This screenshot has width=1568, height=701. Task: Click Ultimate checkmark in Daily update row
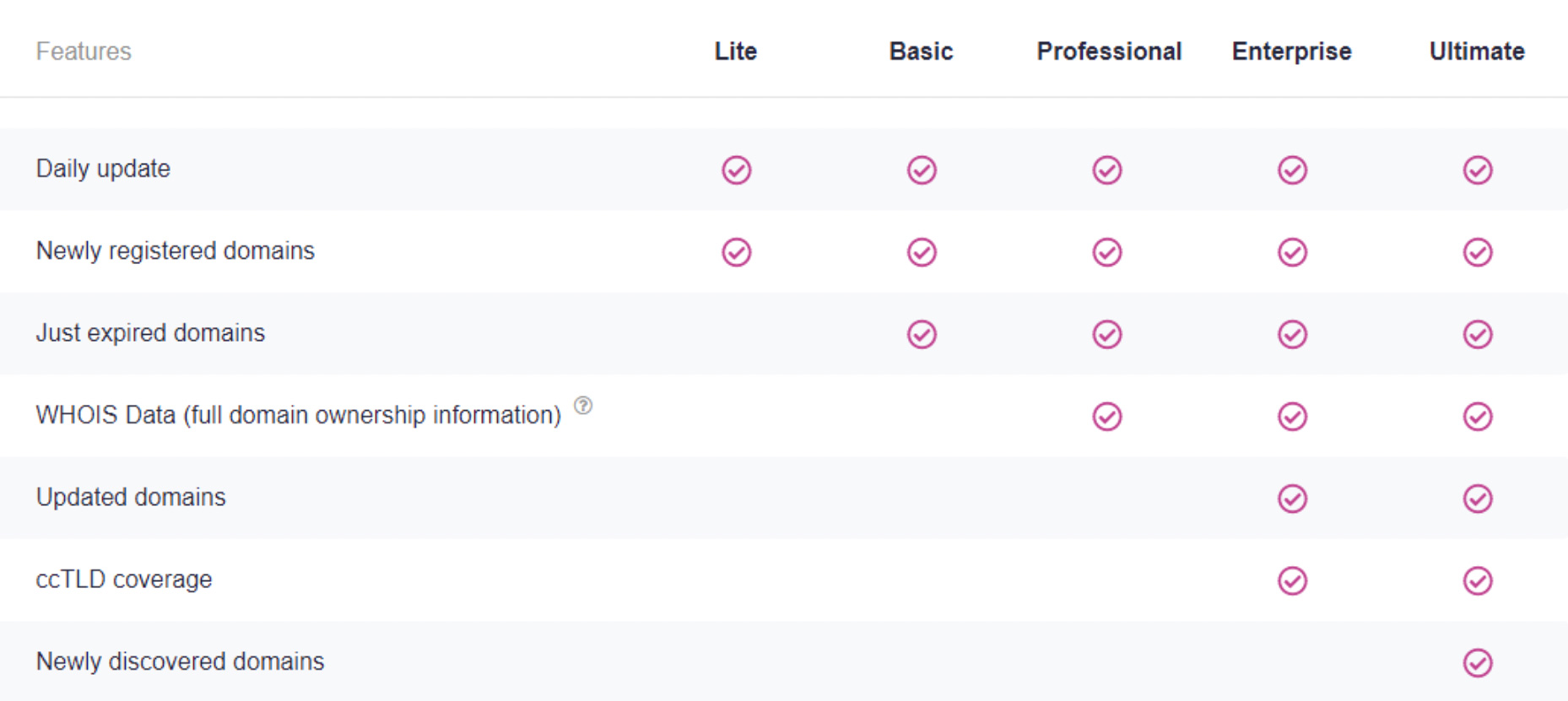(1478, 170)
